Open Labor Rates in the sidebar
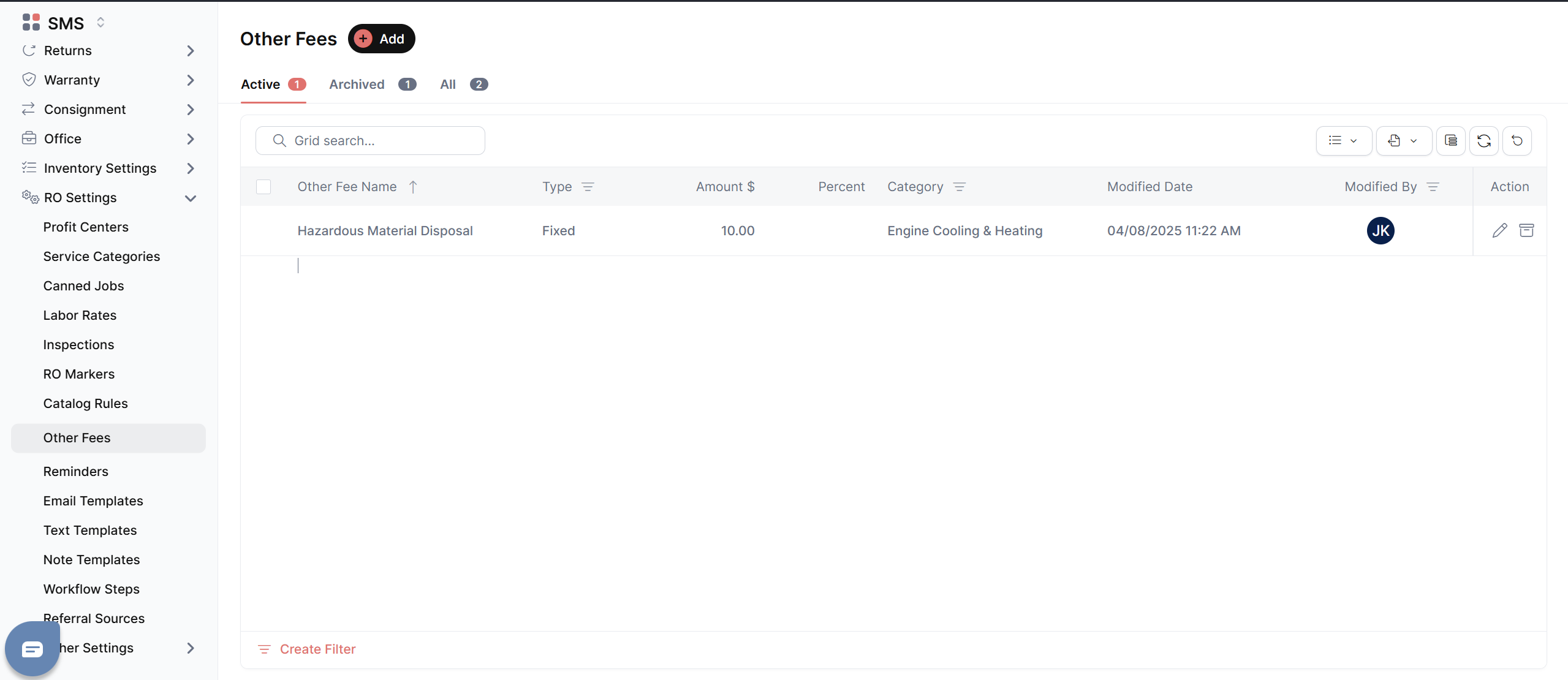Screen dimensions: 1568x680 click(80, 315)
